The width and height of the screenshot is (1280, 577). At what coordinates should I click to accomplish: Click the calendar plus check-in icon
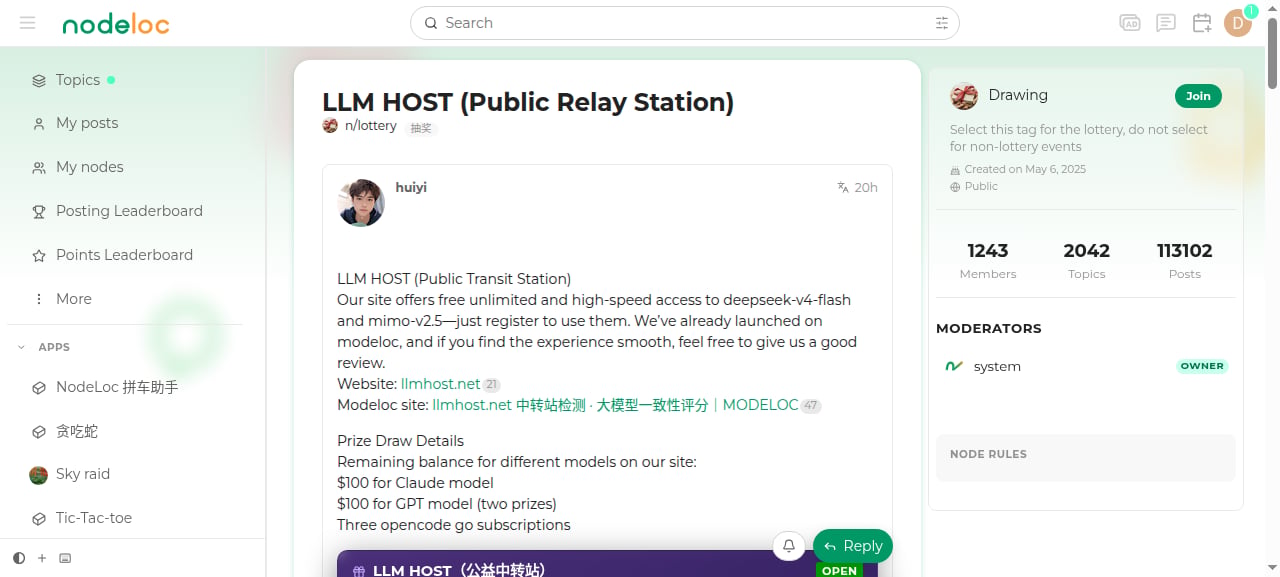tap(1202, 23)
